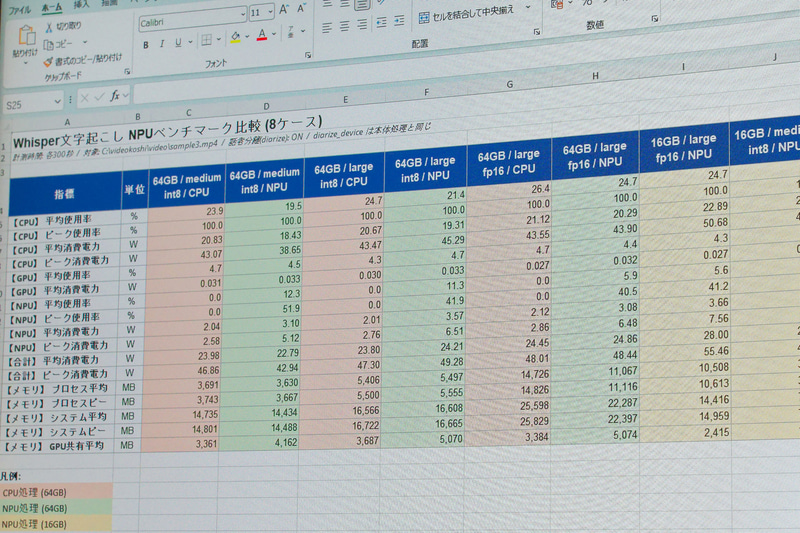Click the Paste (貼り付け) clipboard icon
Image resolution: width=800 pixels, height=533 pixels.
coord(27,37)
